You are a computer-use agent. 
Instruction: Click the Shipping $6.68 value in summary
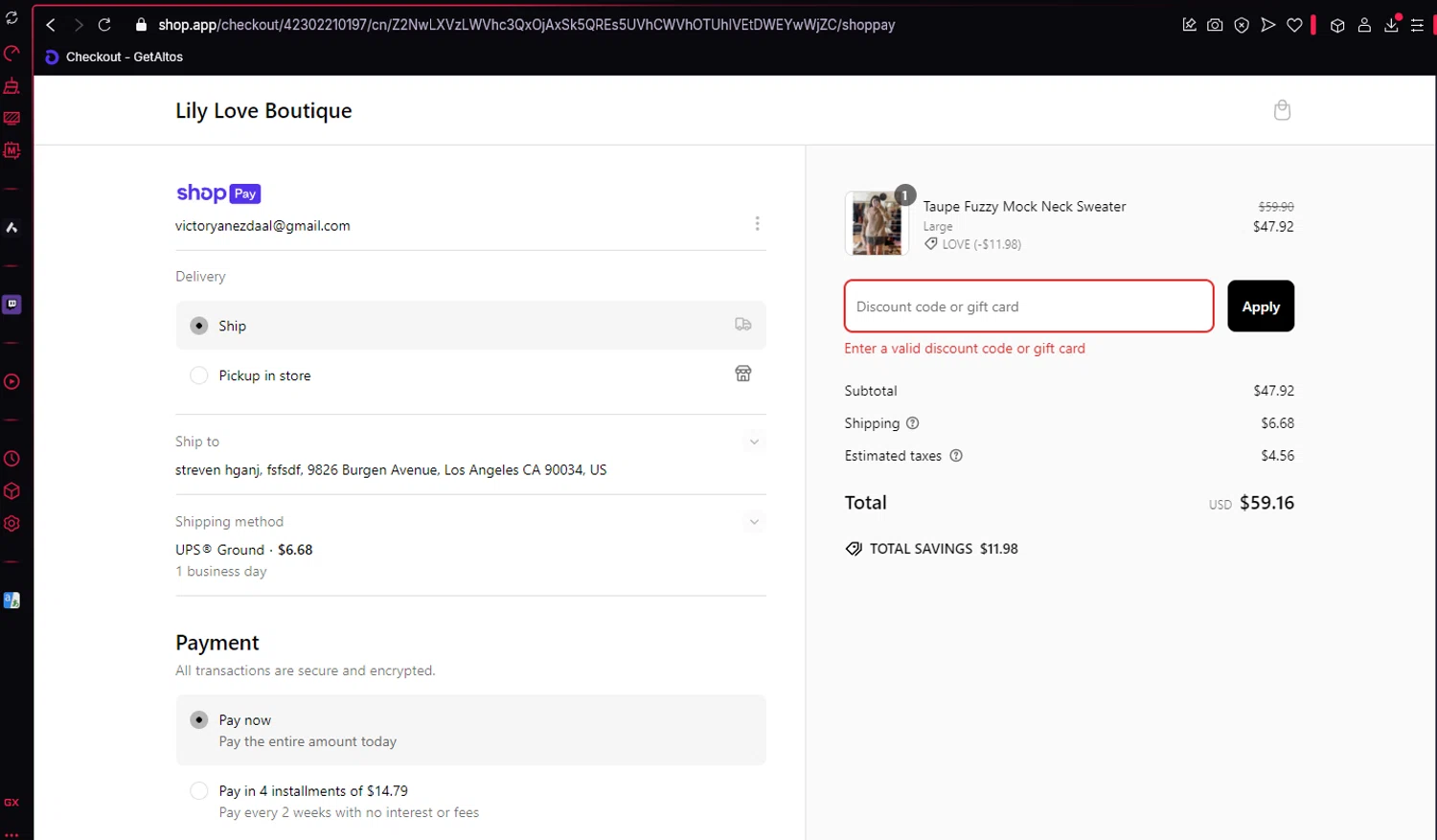pyautogui.click(x=1277, y=423)
